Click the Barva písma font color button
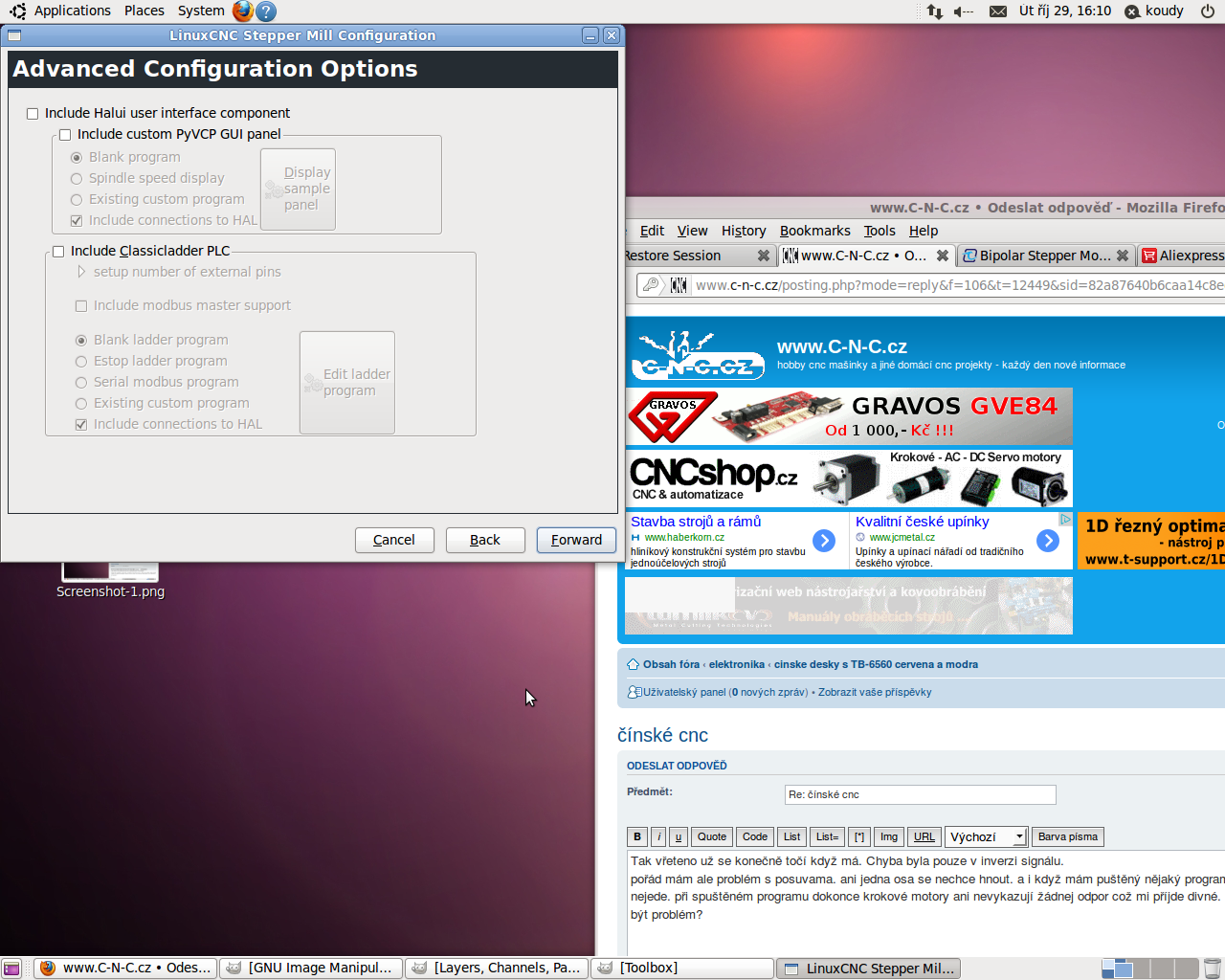The image size is (1225, 980). pos(1067,836)
